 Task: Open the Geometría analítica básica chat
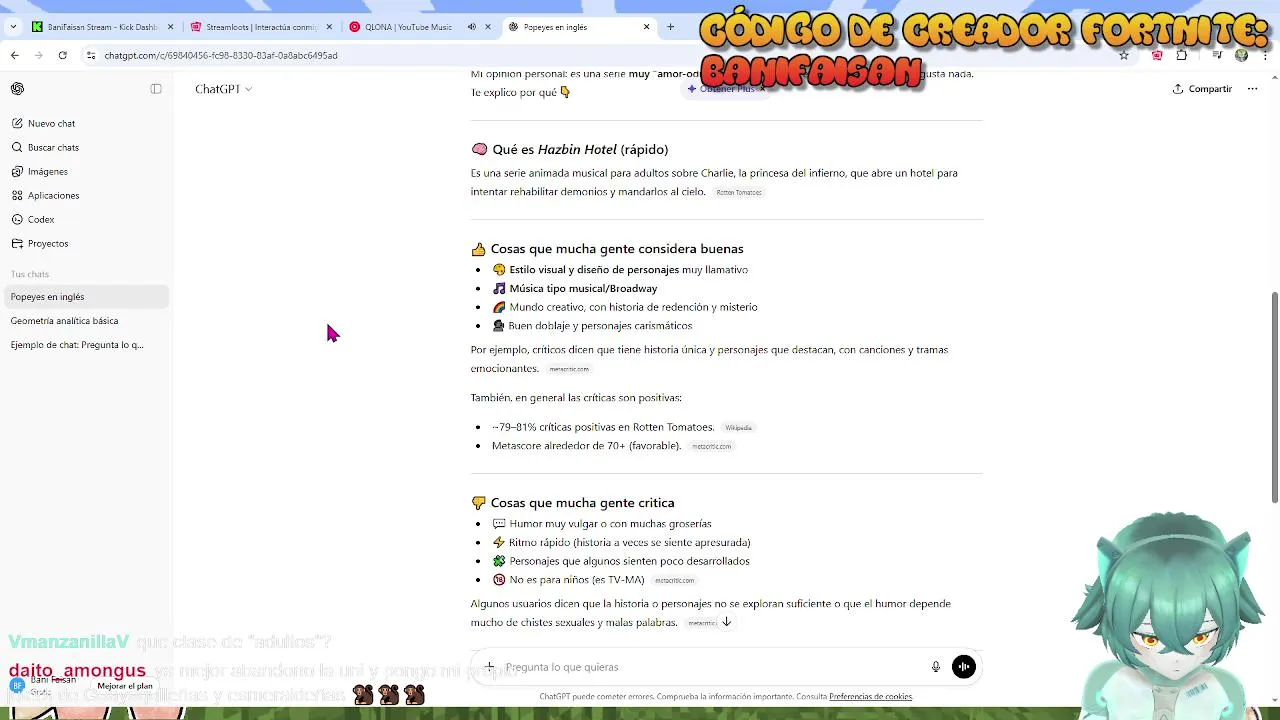pyautogui.click(x=87, y=321)
